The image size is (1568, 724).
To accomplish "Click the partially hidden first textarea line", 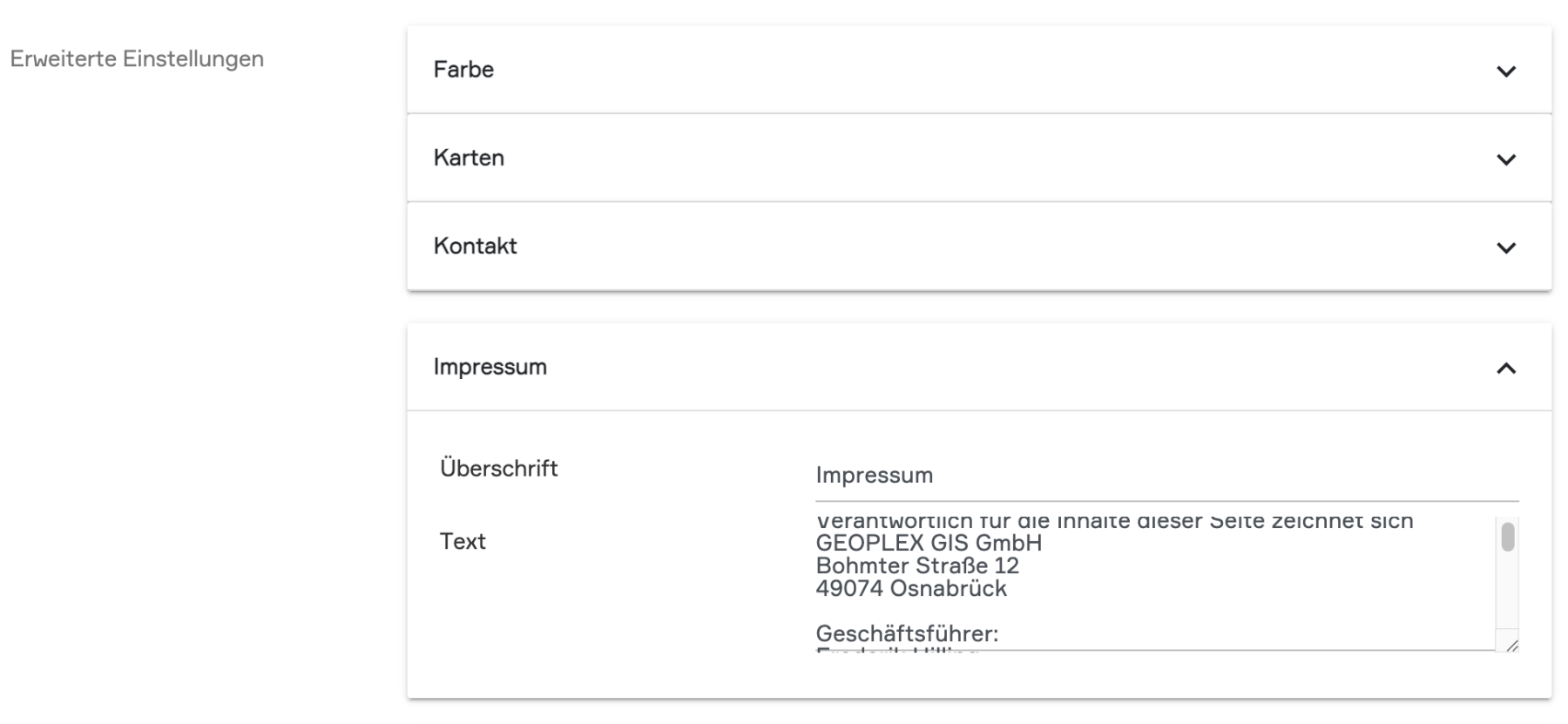I will point(1113,523).
